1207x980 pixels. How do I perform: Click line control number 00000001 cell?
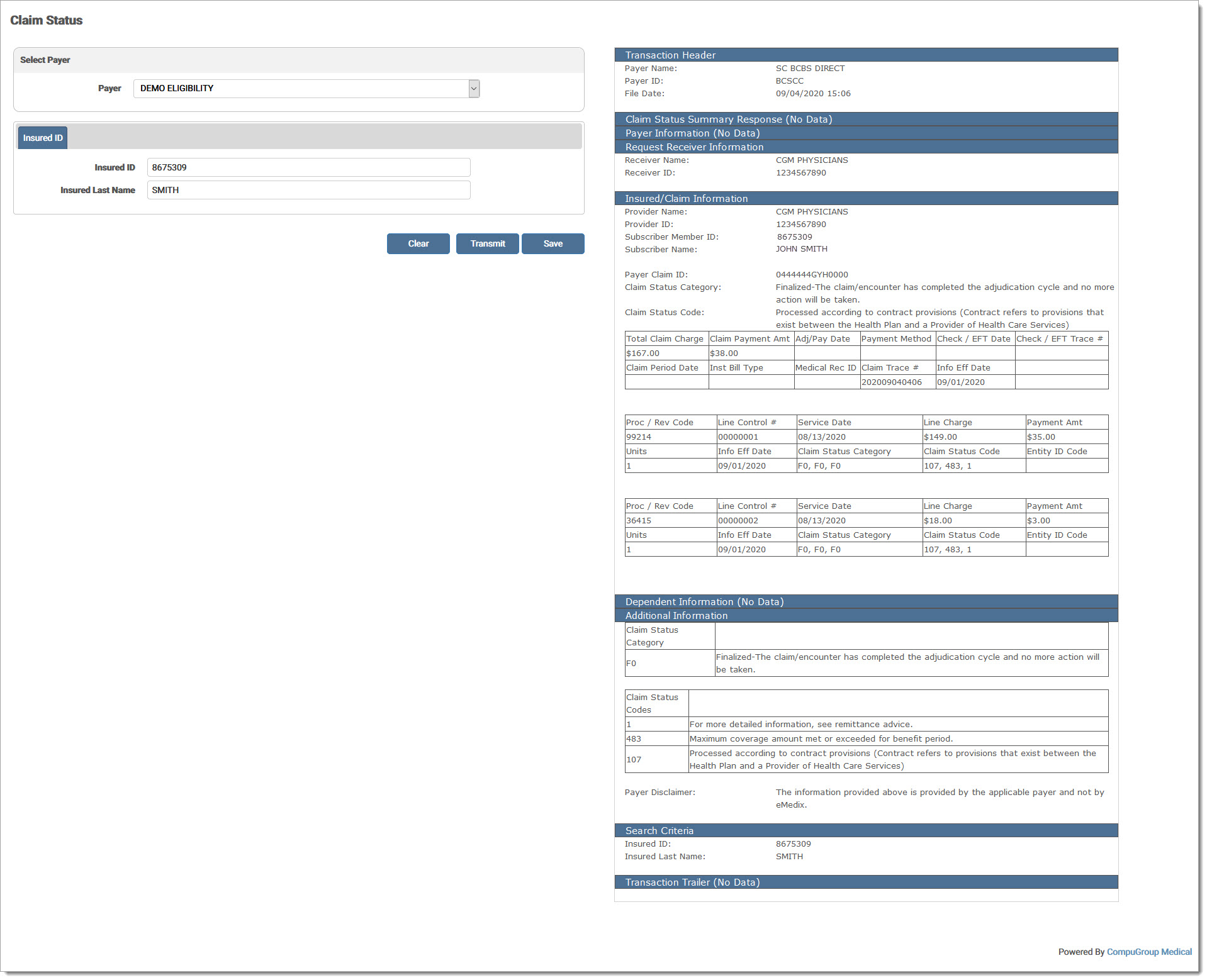point(756,437)
